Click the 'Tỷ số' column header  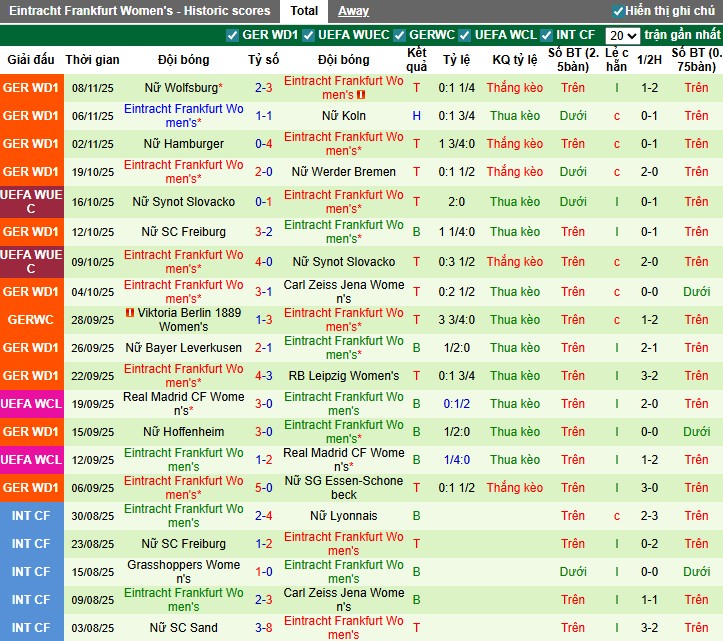coord(264,60)
